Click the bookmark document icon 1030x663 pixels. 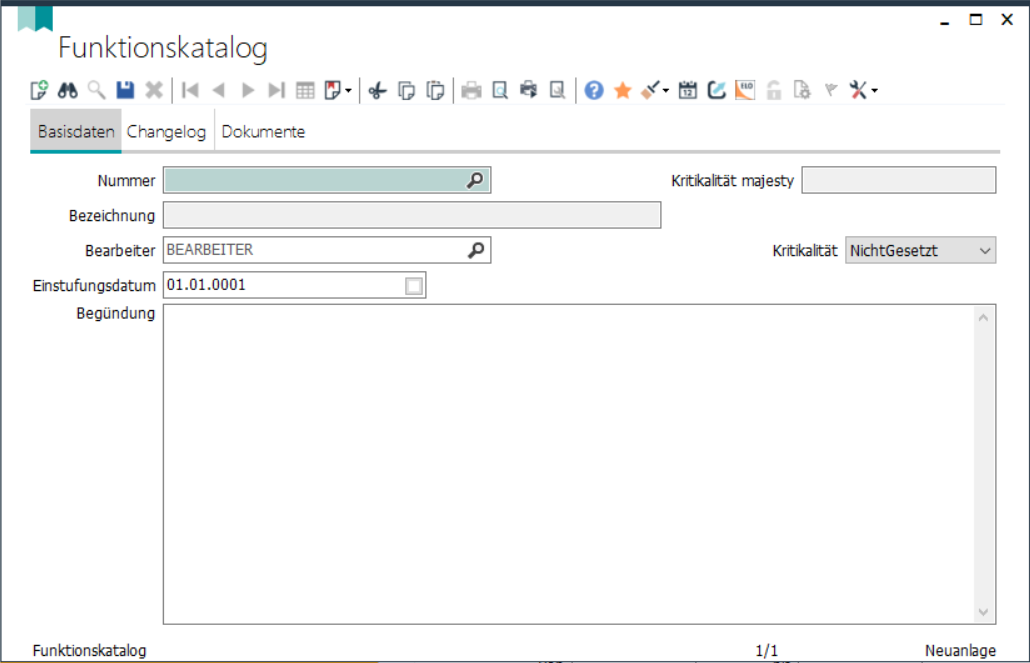tap(333, 90)
